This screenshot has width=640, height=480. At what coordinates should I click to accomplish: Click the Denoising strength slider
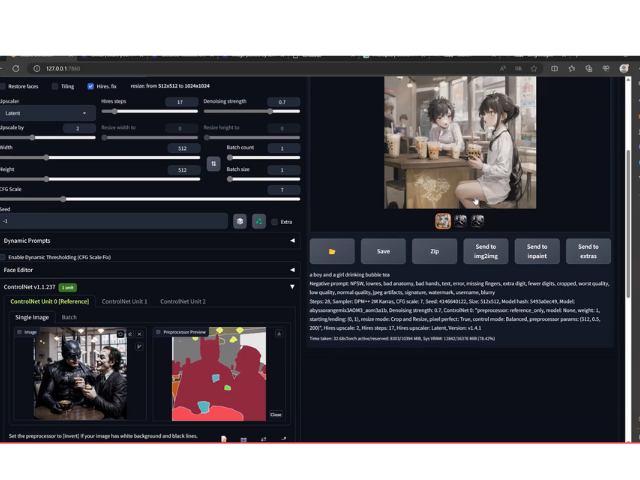tap(252, 111)
